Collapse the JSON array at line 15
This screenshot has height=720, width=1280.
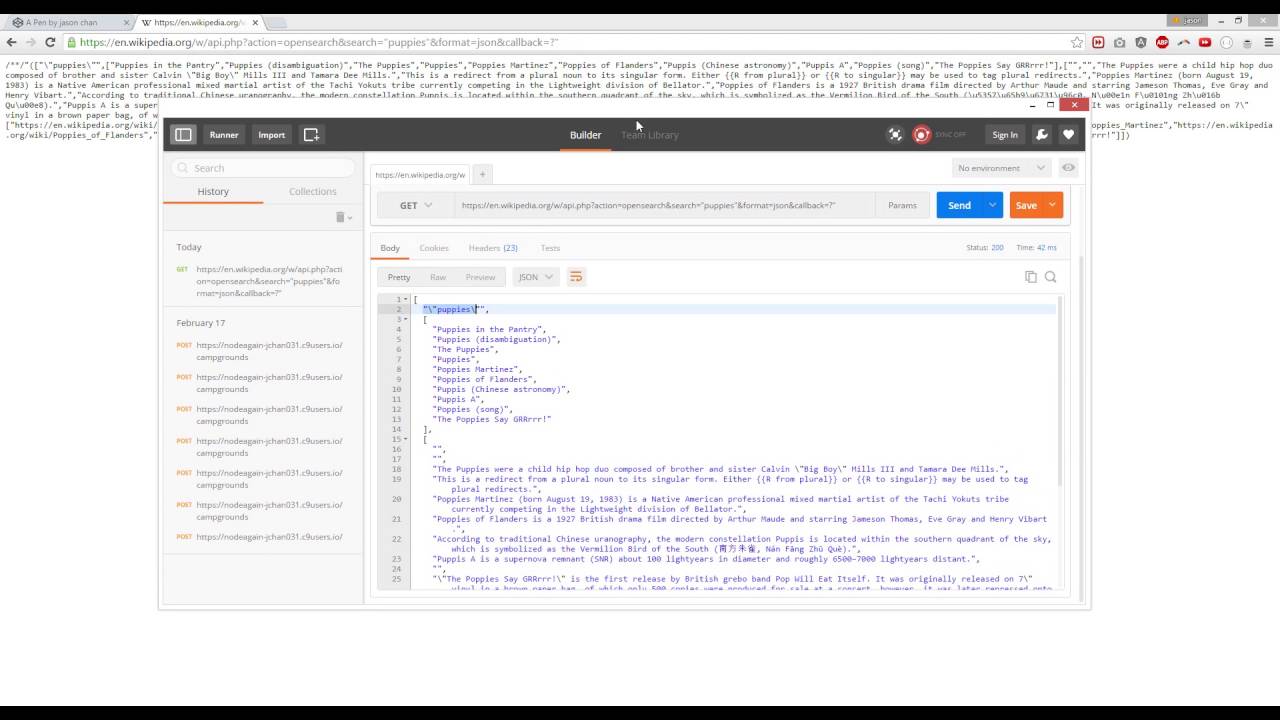(405, 439)
